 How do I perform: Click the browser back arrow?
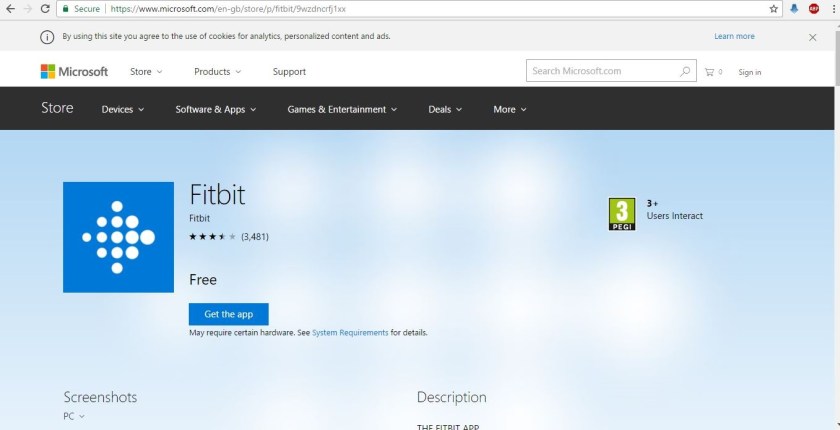(x=10, y=9)
